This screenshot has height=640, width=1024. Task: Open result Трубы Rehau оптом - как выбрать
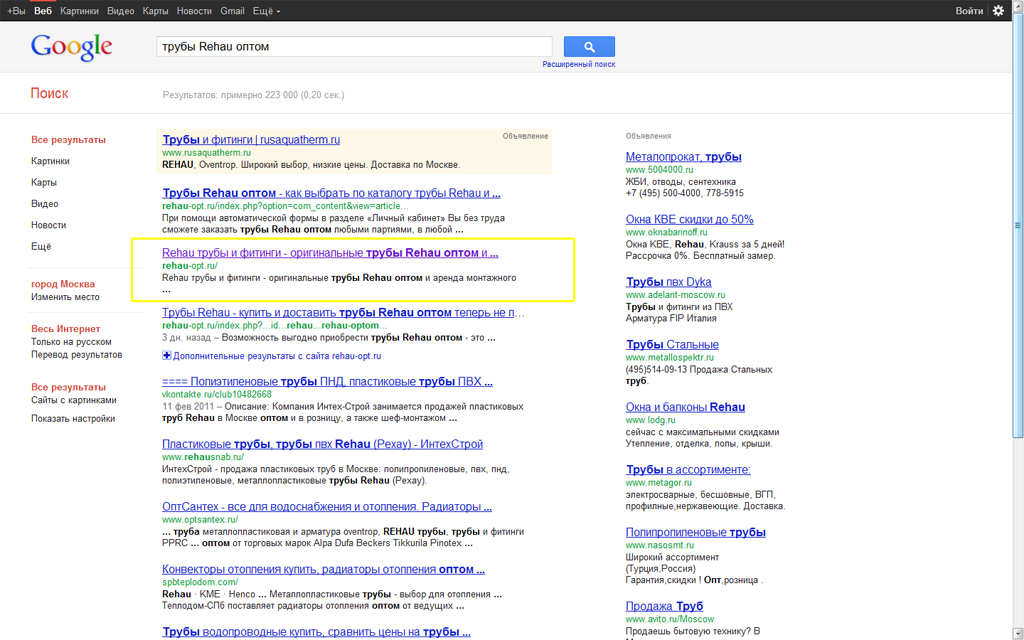(331, 193)
